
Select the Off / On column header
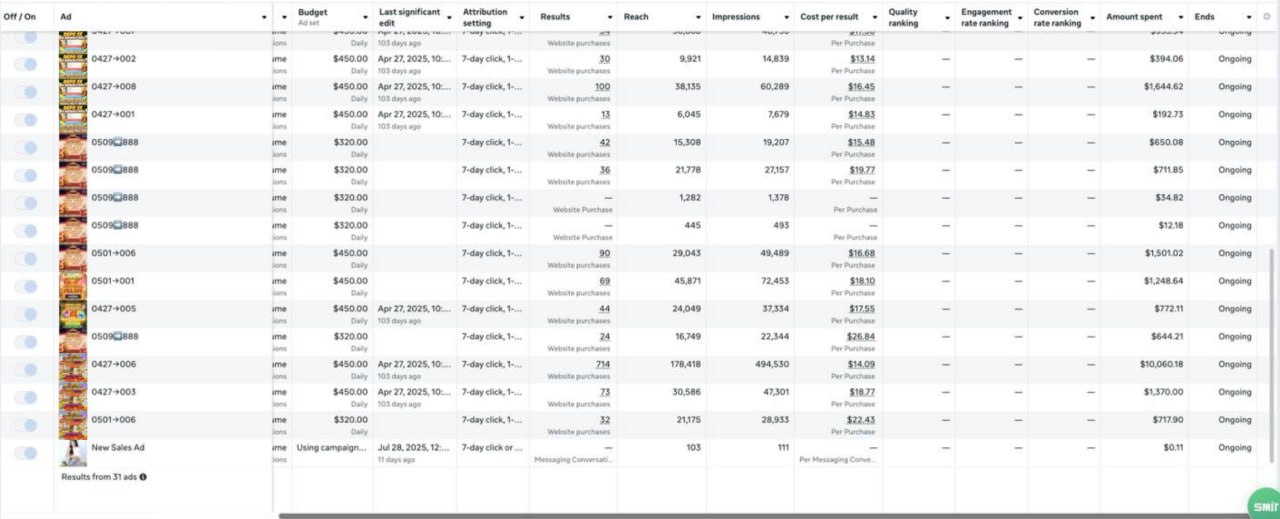tap(19, 17)
